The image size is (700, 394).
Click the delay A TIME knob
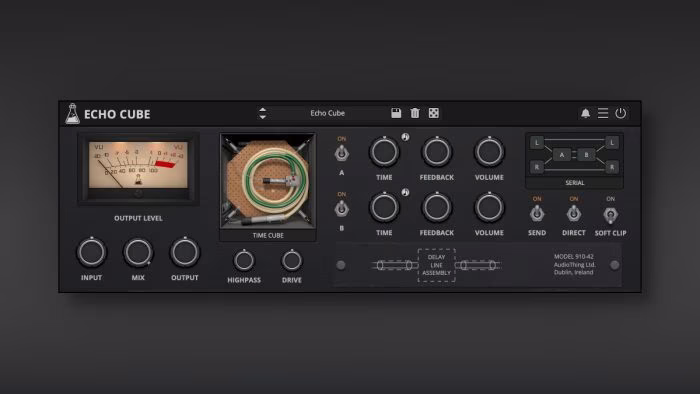384,152
